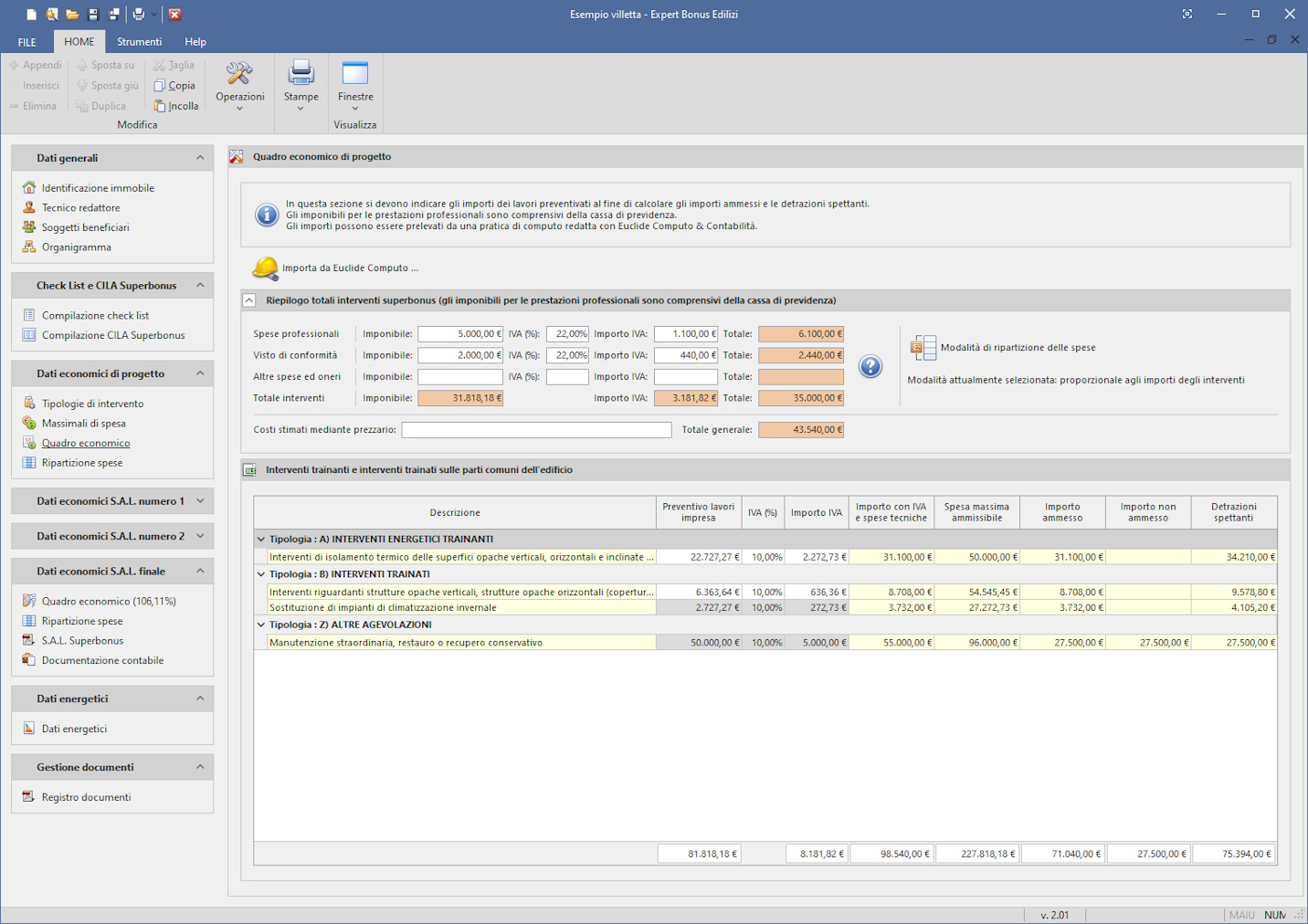Viewport: 1308px width, 924px height.
Task: Click the Copia icon in ribbon
Action: click(x=160, y=86)
